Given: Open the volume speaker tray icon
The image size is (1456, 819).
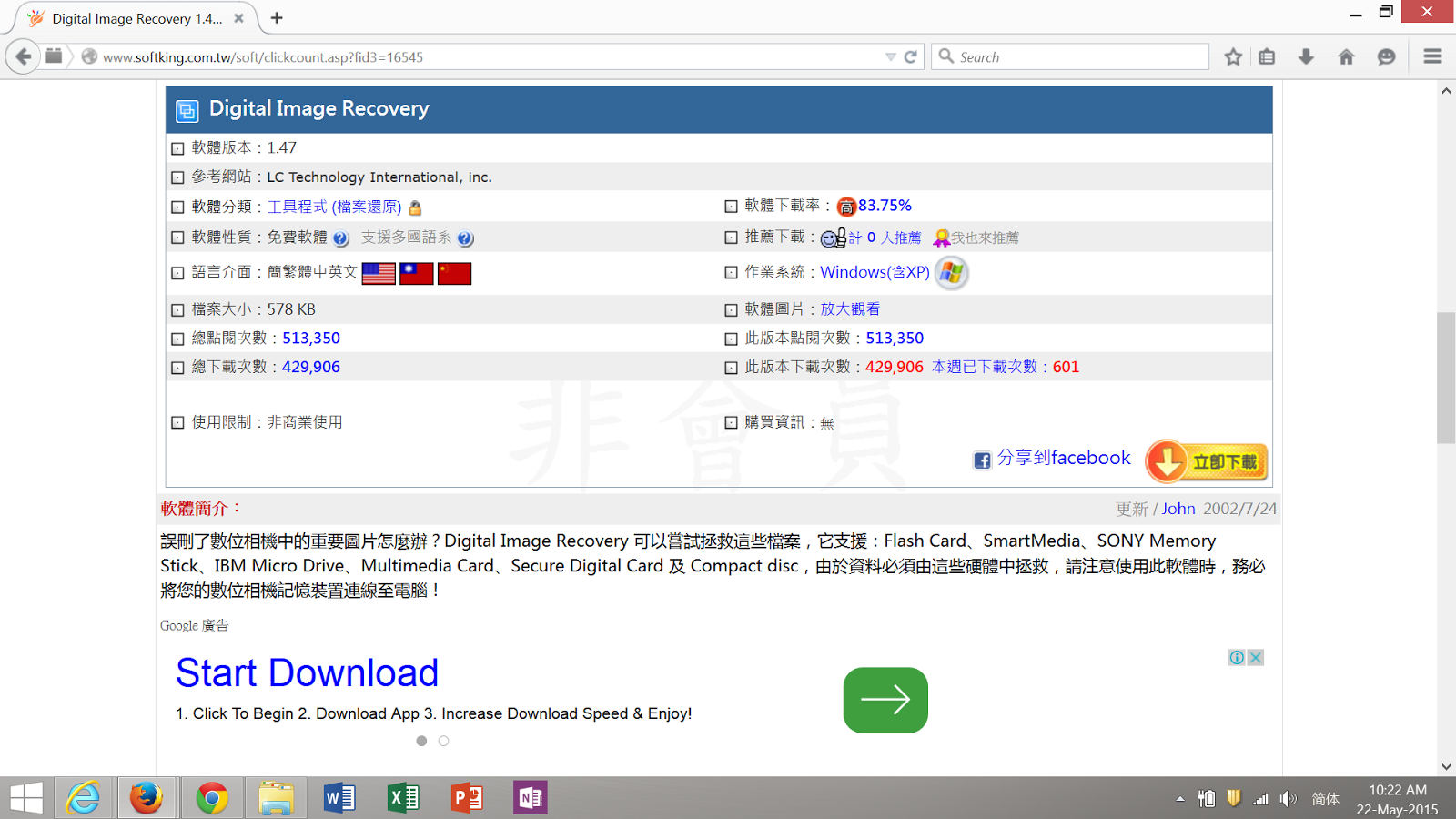Looking at the screenshot, I should (1288, 799).
